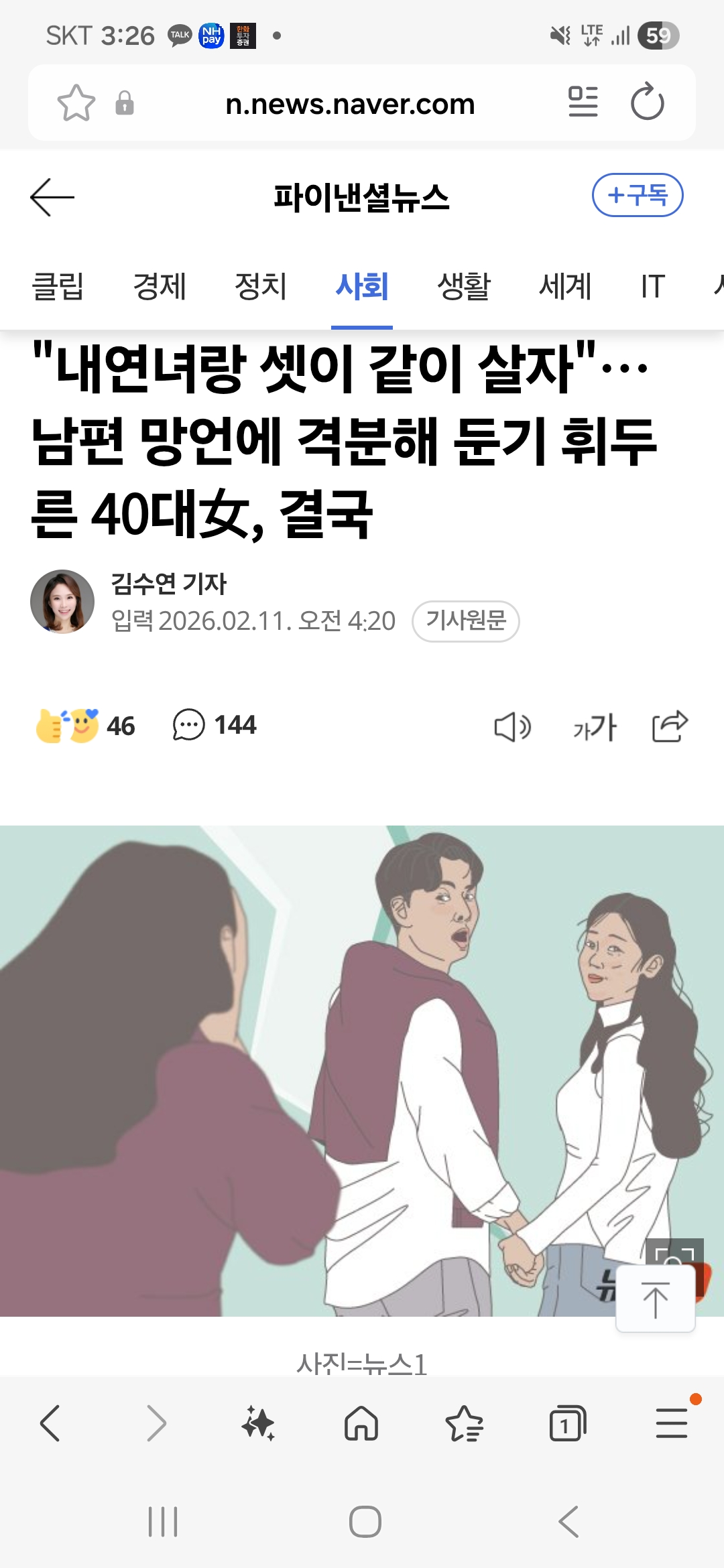
Task: Open the browser hamburger menu
Action: tap(672, 1423)
